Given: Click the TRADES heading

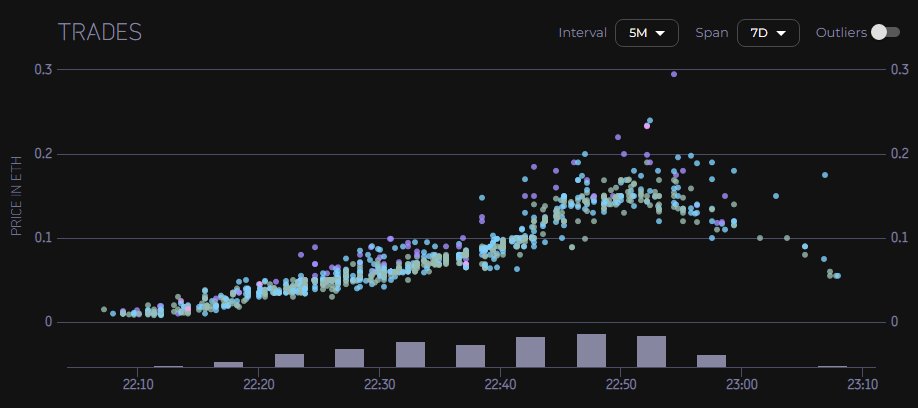Looking at the screenshot, I should (100, 32).
